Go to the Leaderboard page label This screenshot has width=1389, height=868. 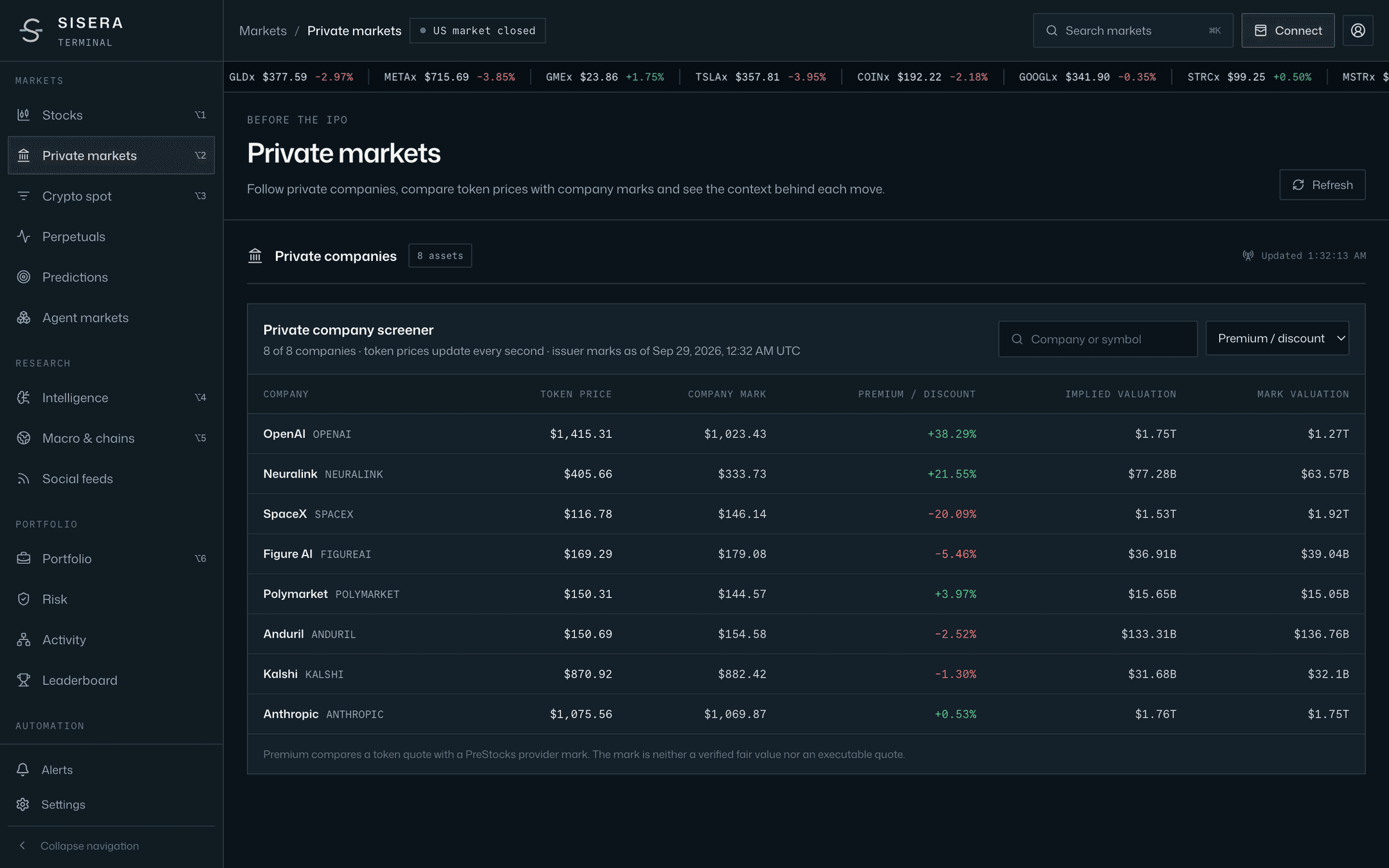point(80,680)
